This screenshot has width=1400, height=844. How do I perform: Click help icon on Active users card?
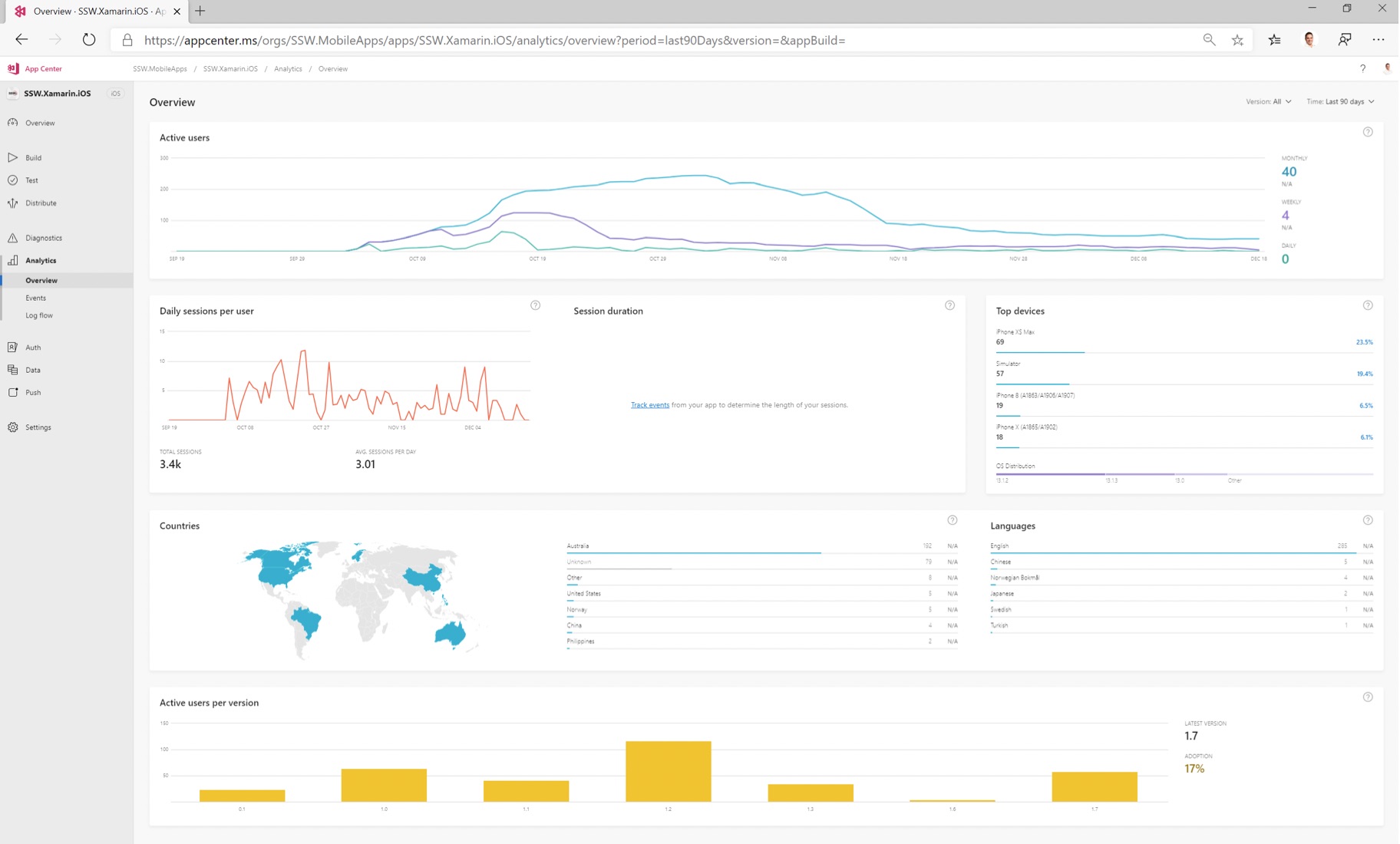click(1367, 132)
